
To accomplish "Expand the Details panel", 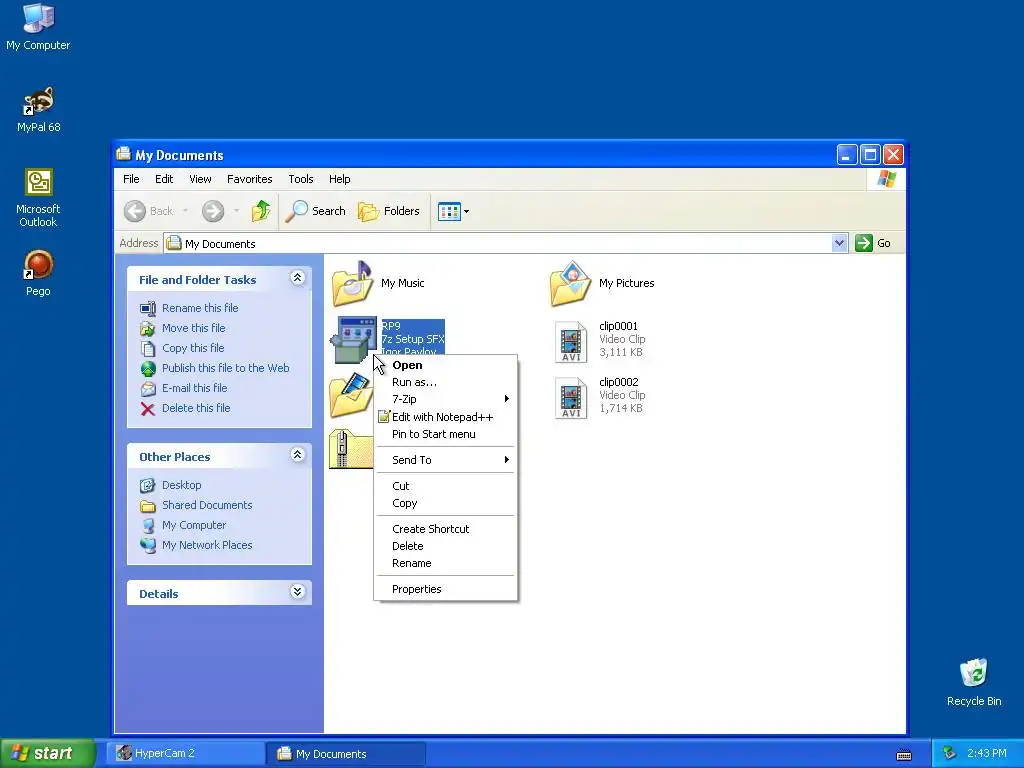I will point(297,592).
